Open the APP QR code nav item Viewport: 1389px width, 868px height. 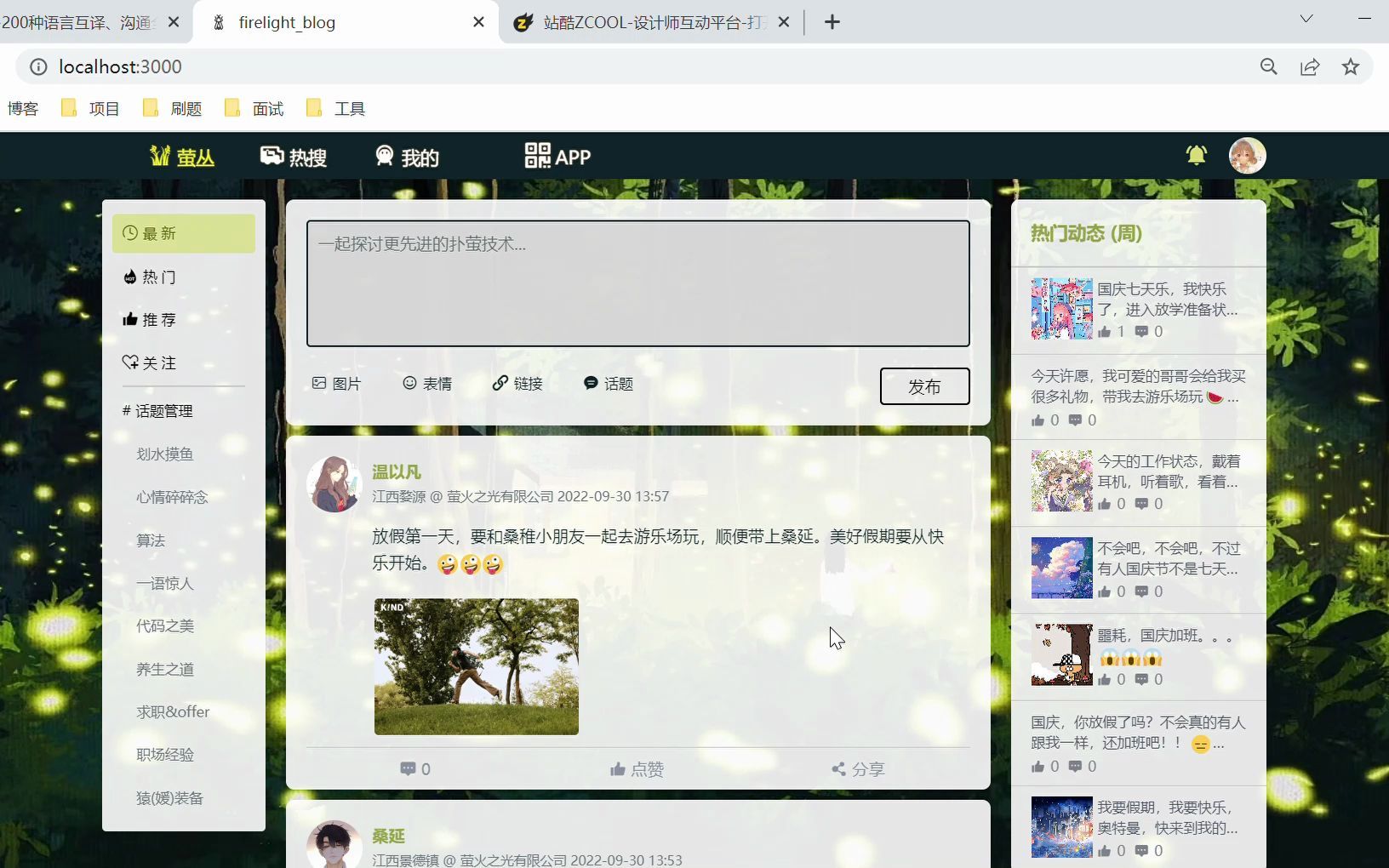coord(557,156)
